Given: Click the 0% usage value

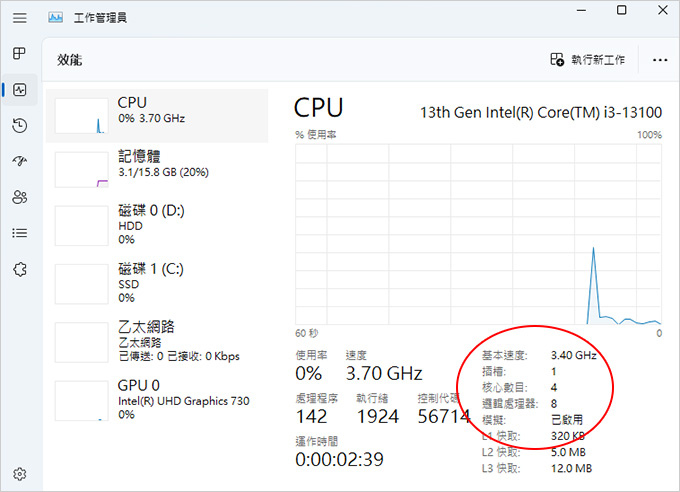Looking at the screenshot, I should [309, 374].
